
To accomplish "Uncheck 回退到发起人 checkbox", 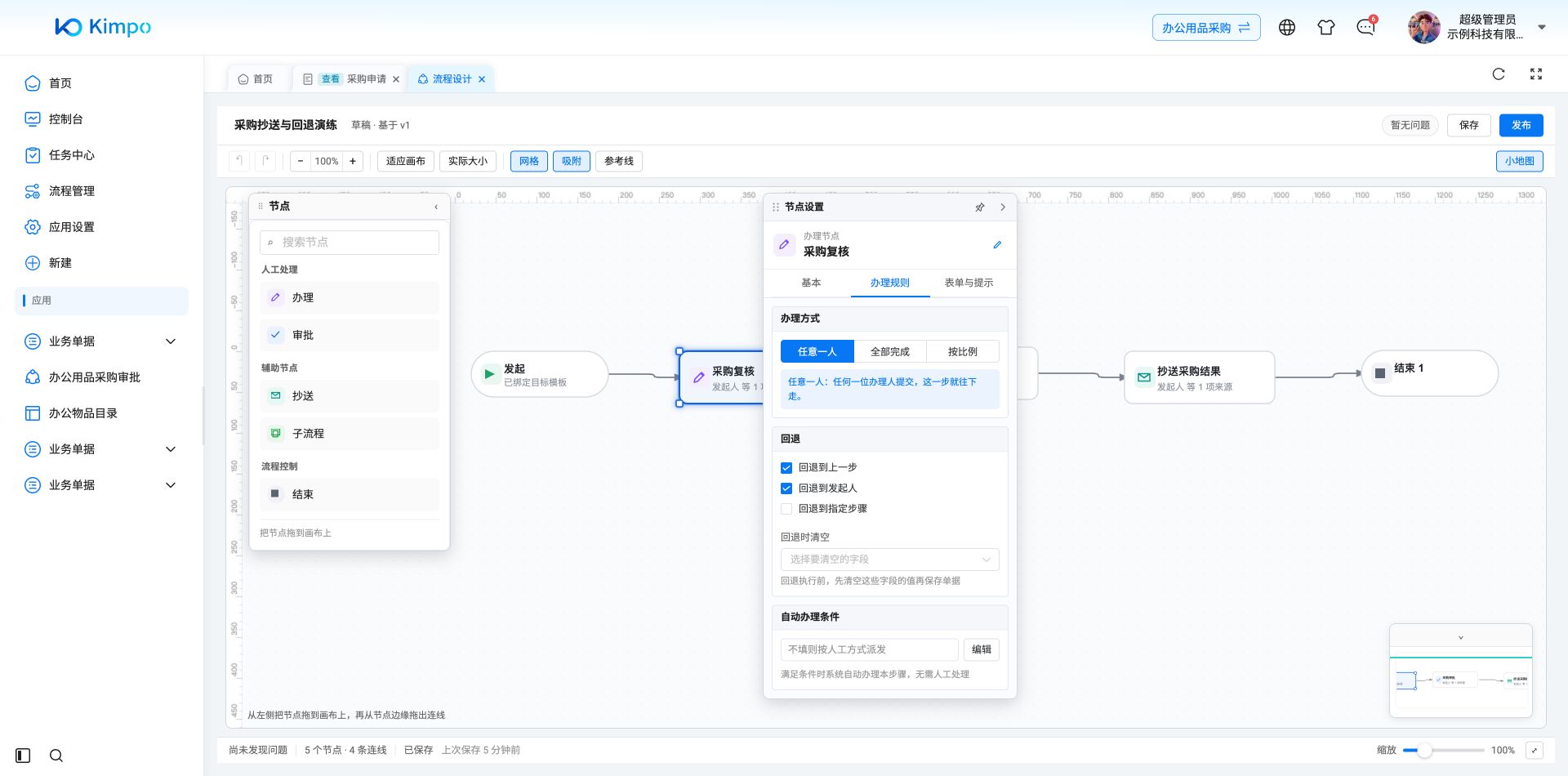I will pos(786,488).
